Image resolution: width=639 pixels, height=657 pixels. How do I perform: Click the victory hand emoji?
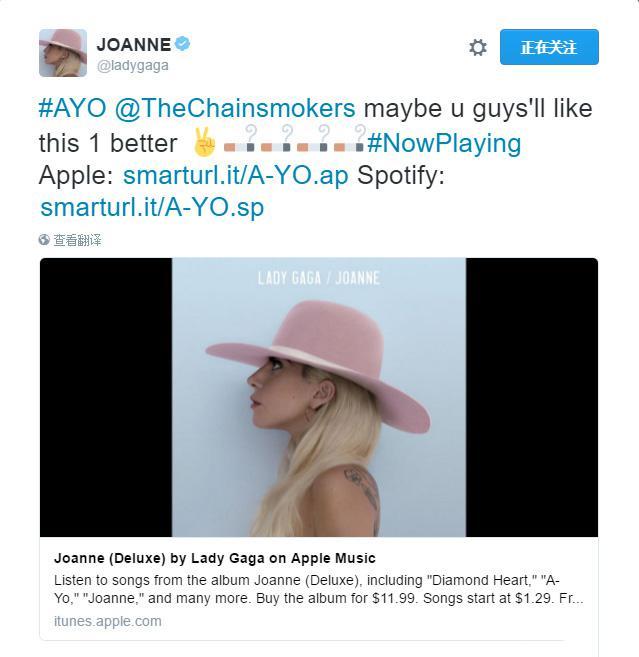204,142
